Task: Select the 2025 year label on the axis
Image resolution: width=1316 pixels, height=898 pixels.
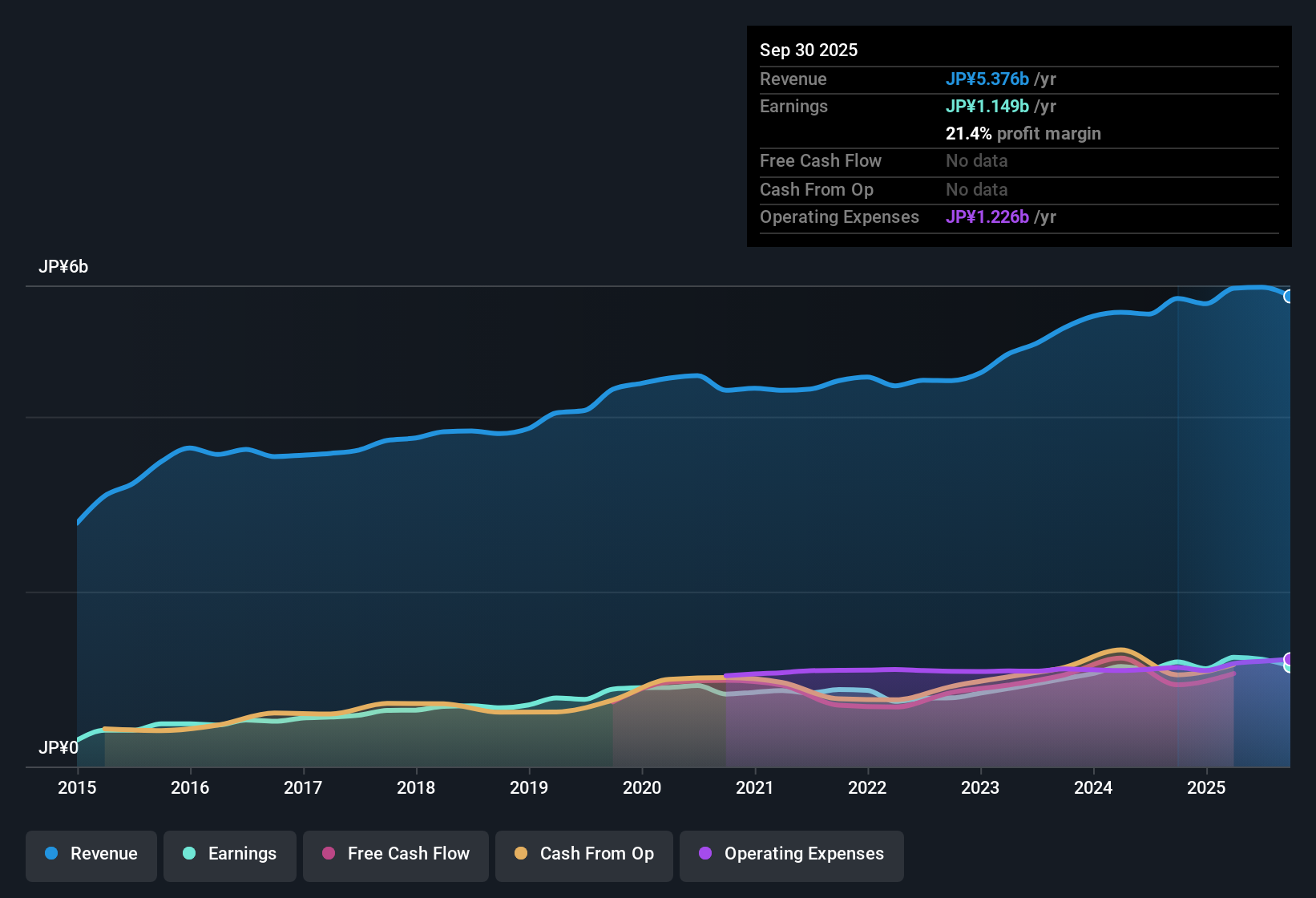Action: (x=1208, y=788)
